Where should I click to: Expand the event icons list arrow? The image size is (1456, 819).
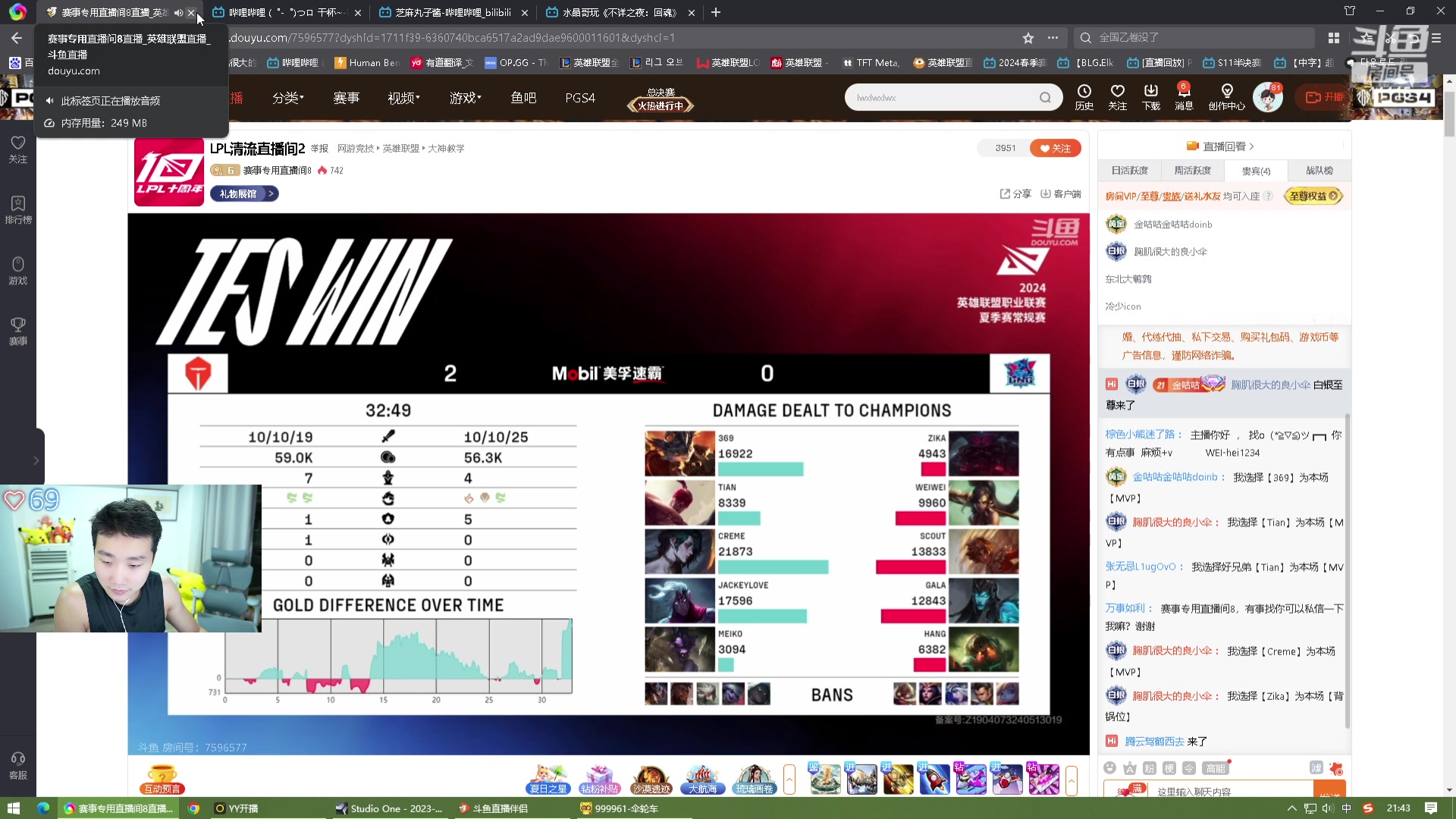(789, 780)
